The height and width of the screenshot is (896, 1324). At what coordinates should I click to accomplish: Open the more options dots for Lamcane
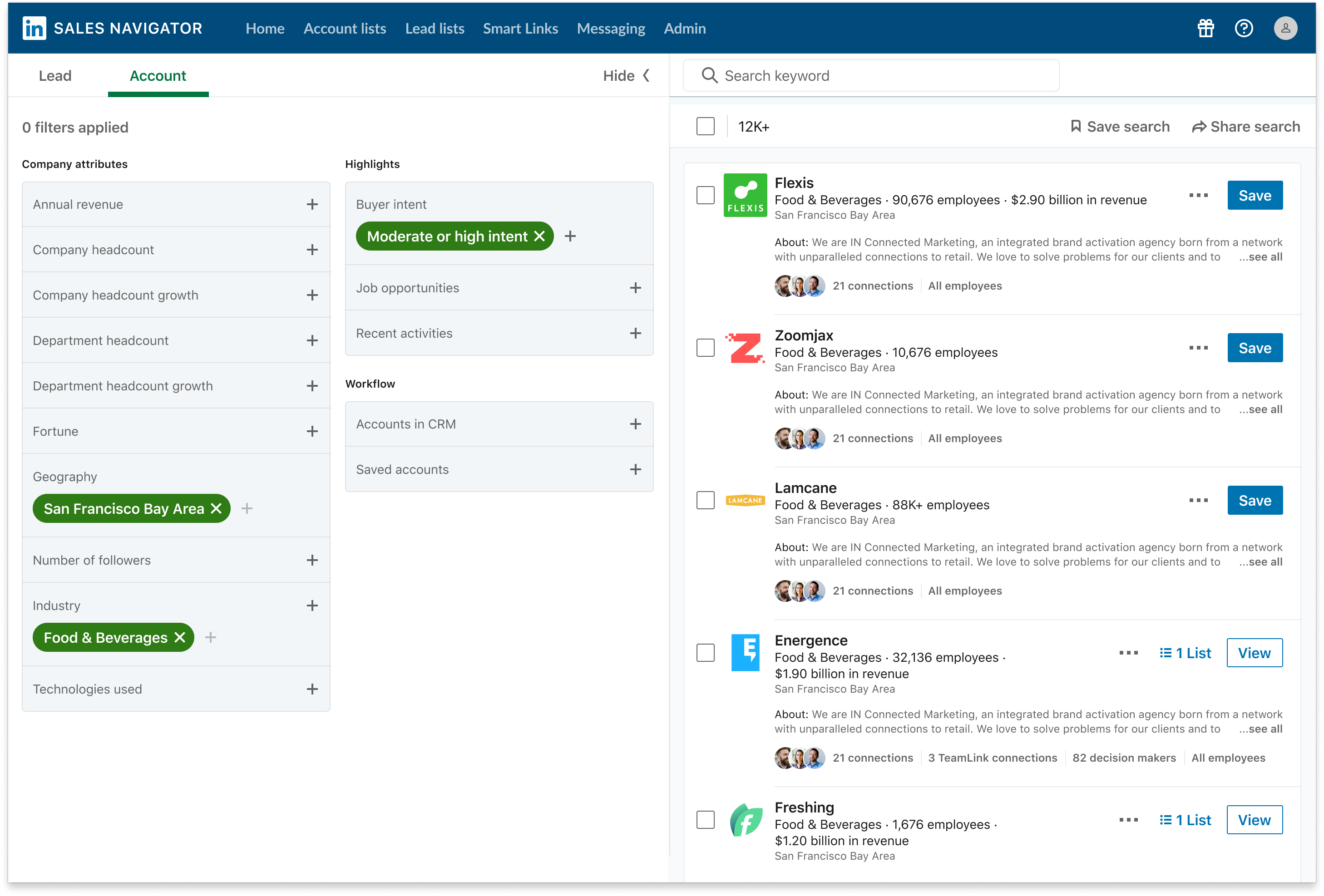(x=1198, y=500)
